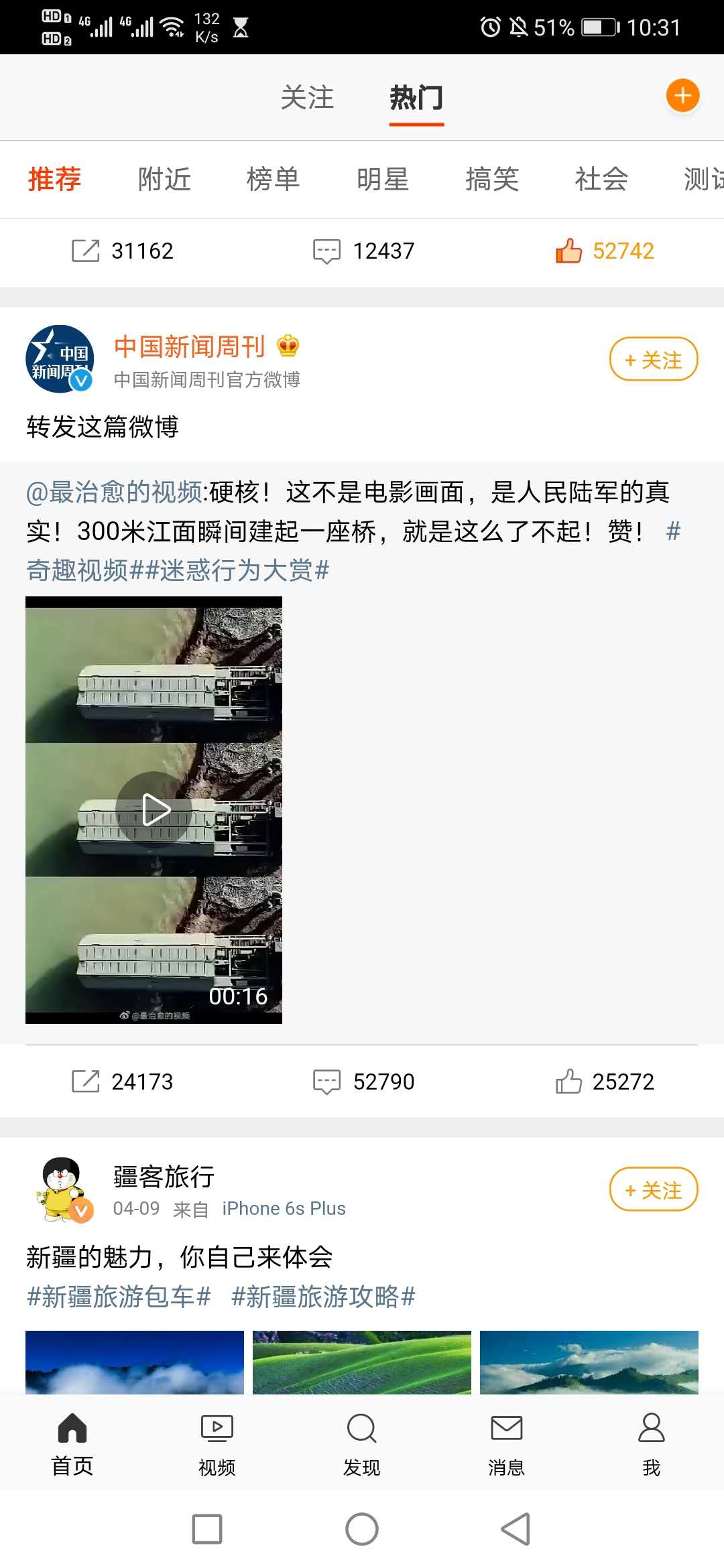Select the 榜单 category tab
This screenshot has height=1568, width=724.
273,179
